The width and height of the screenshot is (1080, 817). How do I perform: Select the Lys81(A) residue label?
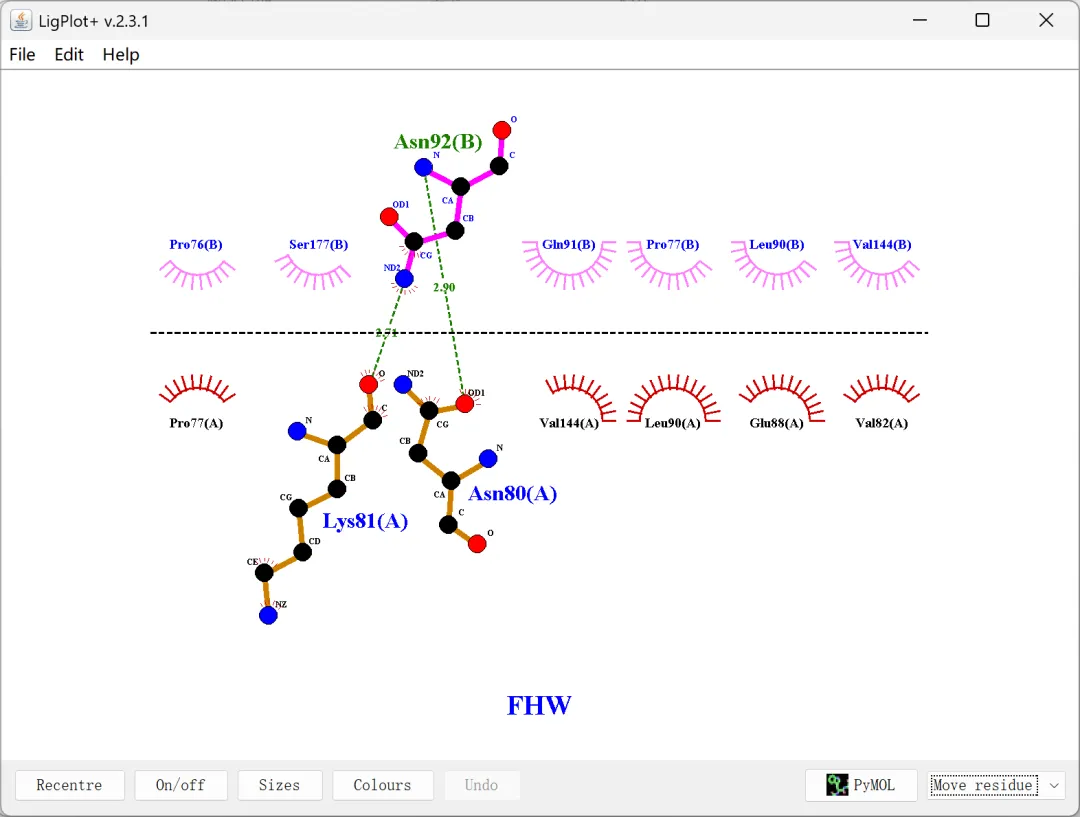click(365, 521)
